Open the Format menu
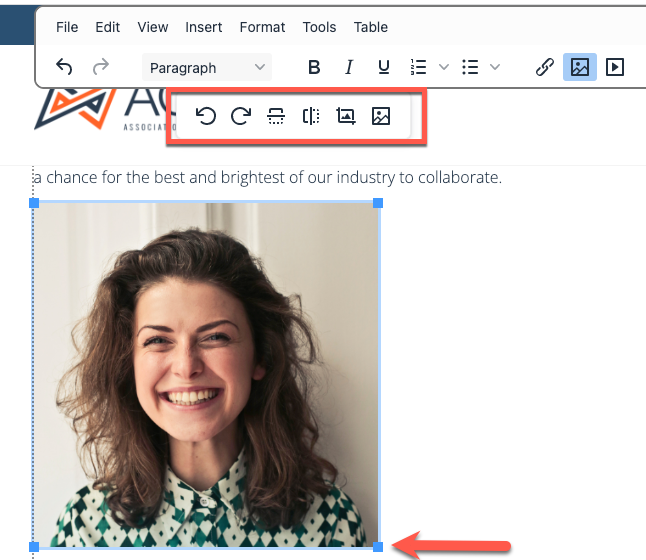Screen dimensions: 646x560 262,27
